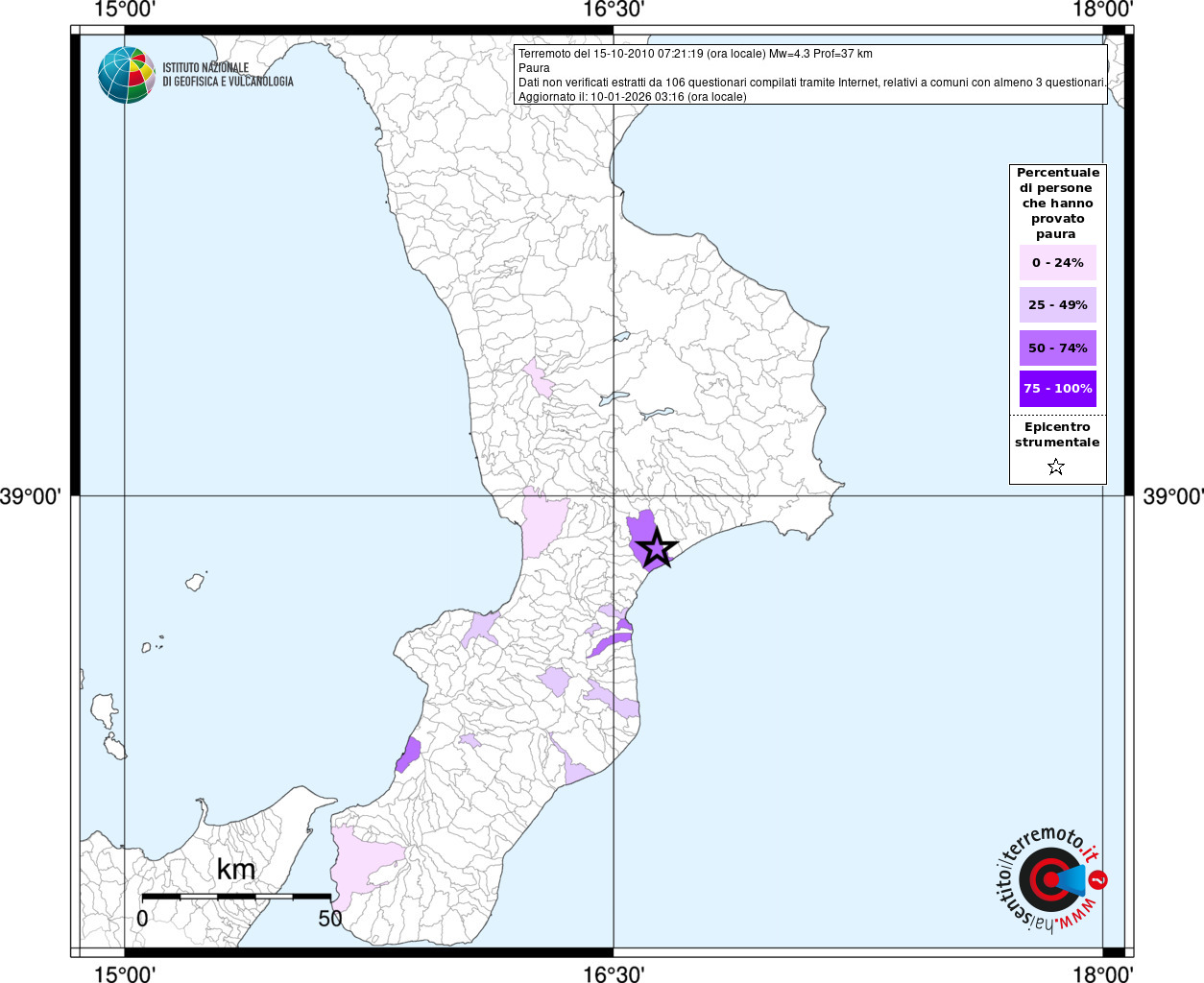Click the left 39°00' latitude label

click(x=31, y=496)
